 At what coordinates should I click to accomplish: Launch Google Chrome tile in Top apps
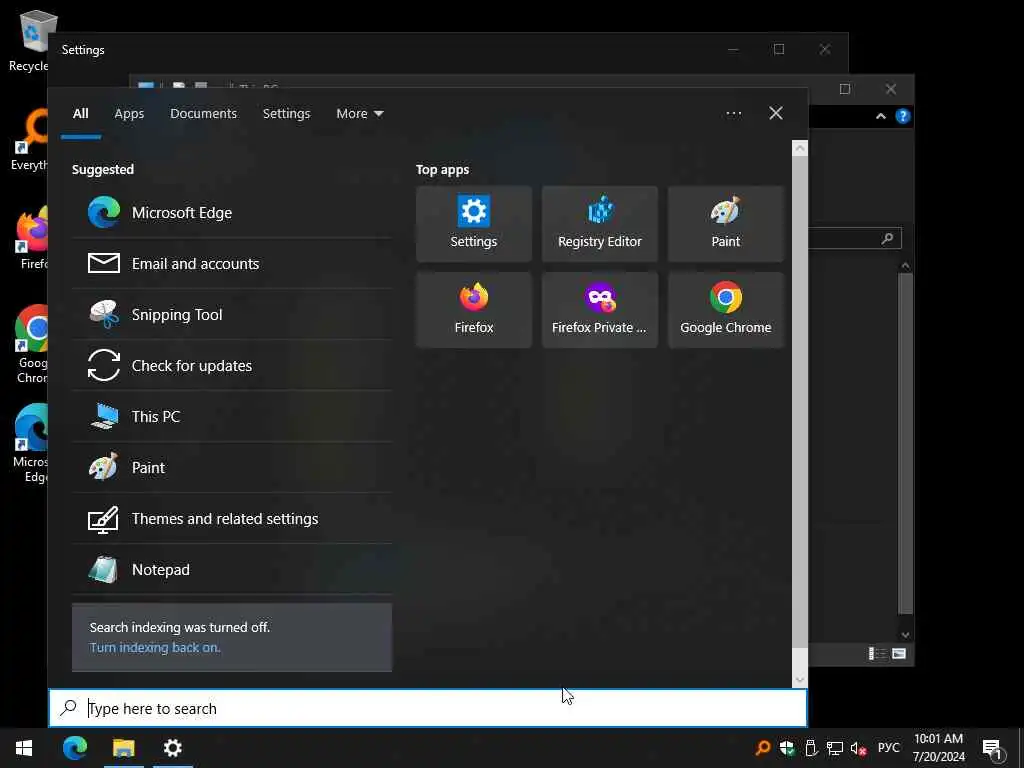[726, 310]
